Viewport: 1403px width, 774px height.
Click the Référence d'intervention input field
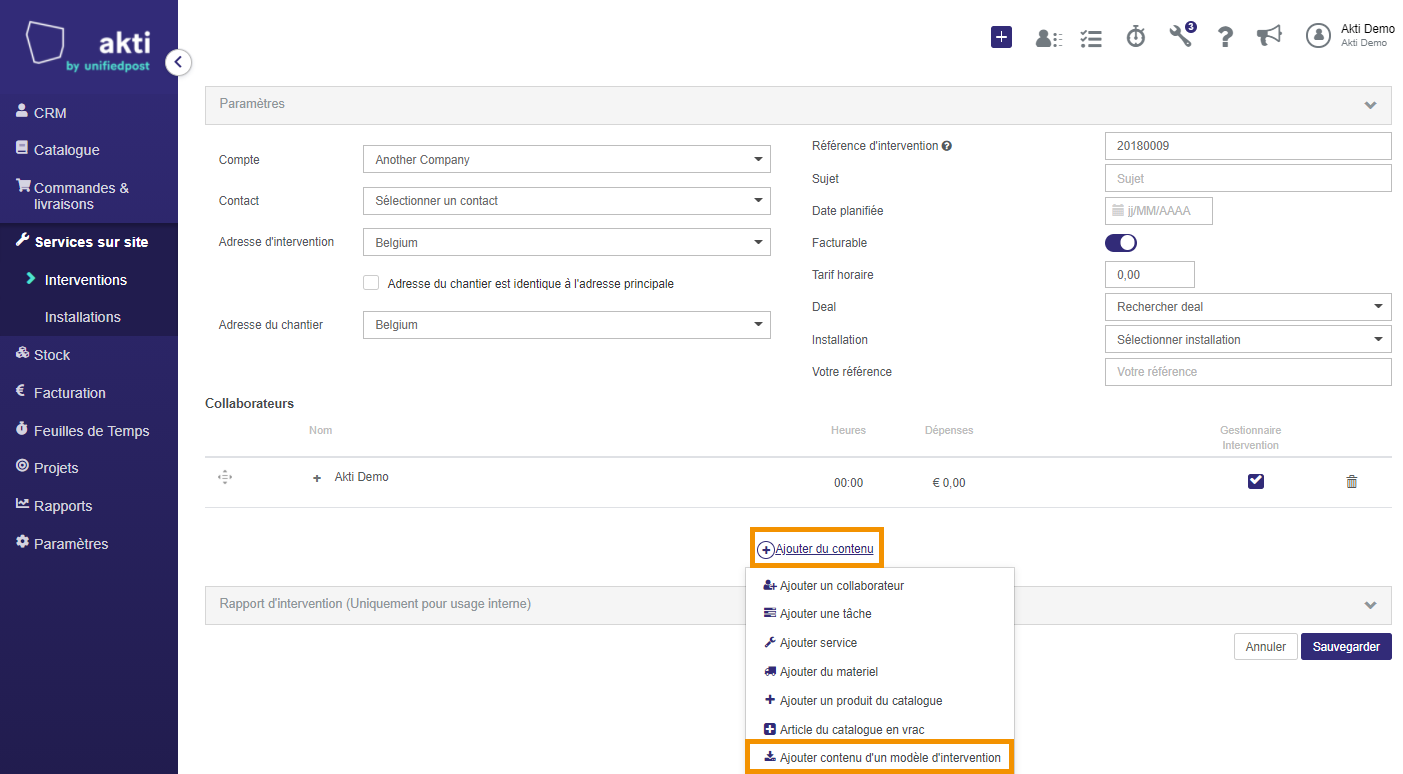click(1248, 146)
